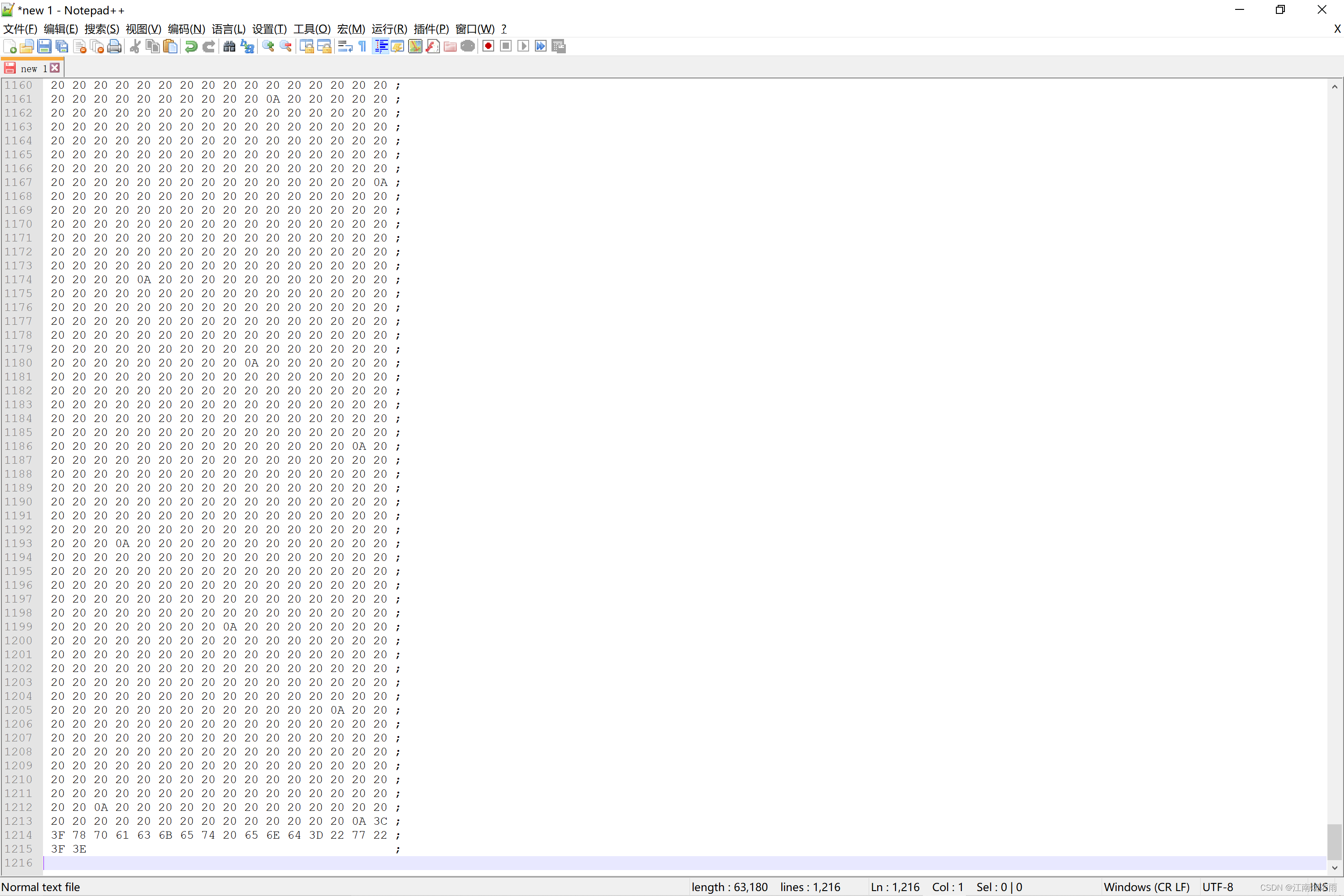Screen dimensions: 1344x896
Task: Zoom in with the magnifier plus icon
Action: (268, 46)
